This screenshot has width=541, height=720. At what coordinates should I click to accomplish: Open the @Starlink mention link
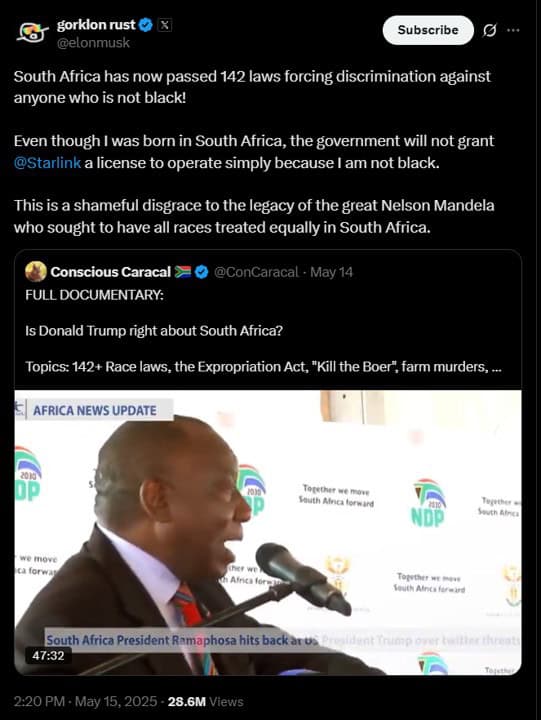tap(47, 163)
